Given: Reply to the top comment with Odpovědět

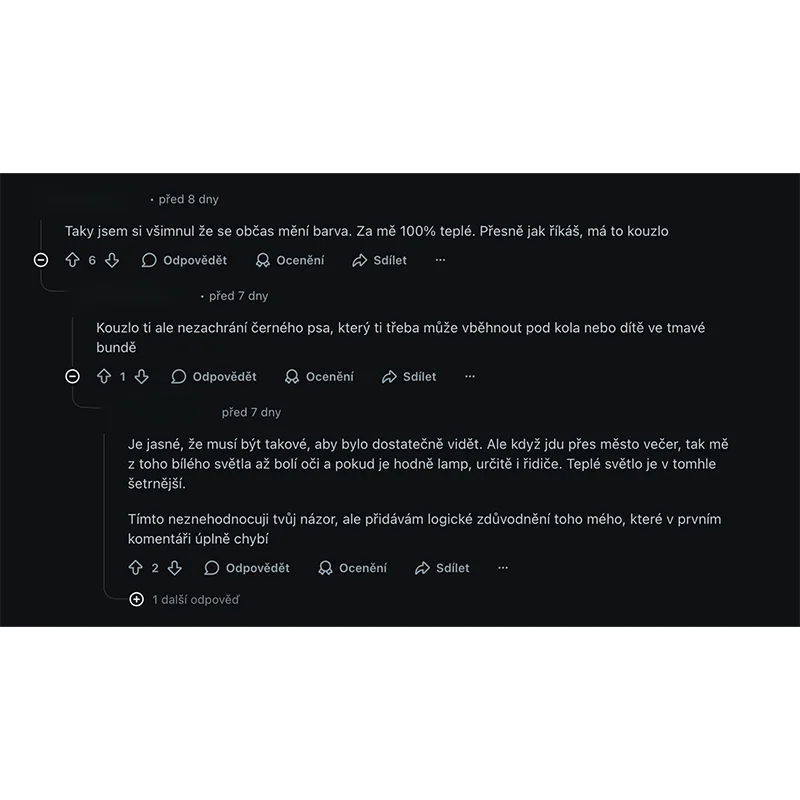Looking at the screenshot, I should pyautogui.click(x=185, y=260).
